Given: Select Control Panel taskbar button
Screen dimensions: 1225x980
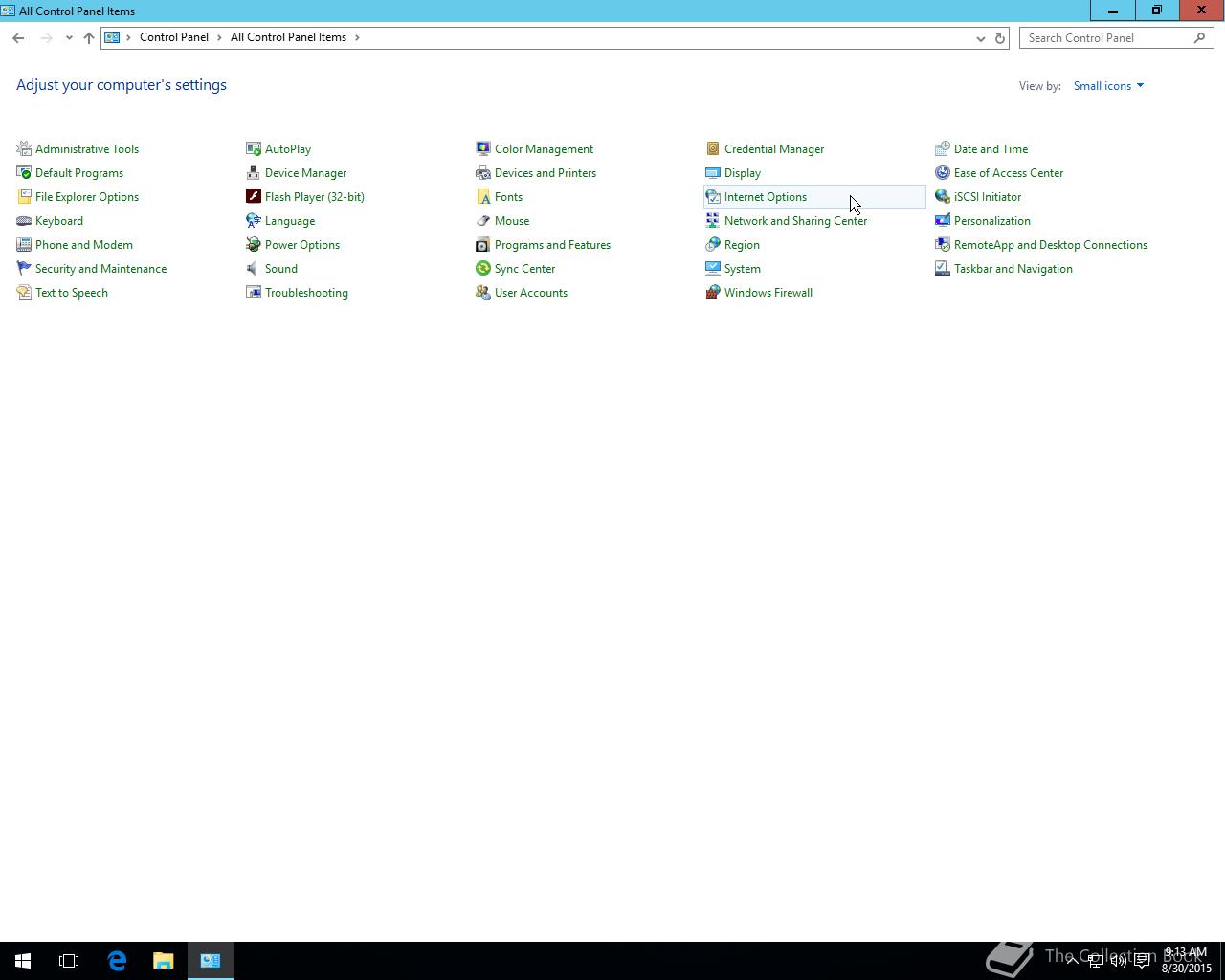Looking at the screenshot, I should (211, 961).
